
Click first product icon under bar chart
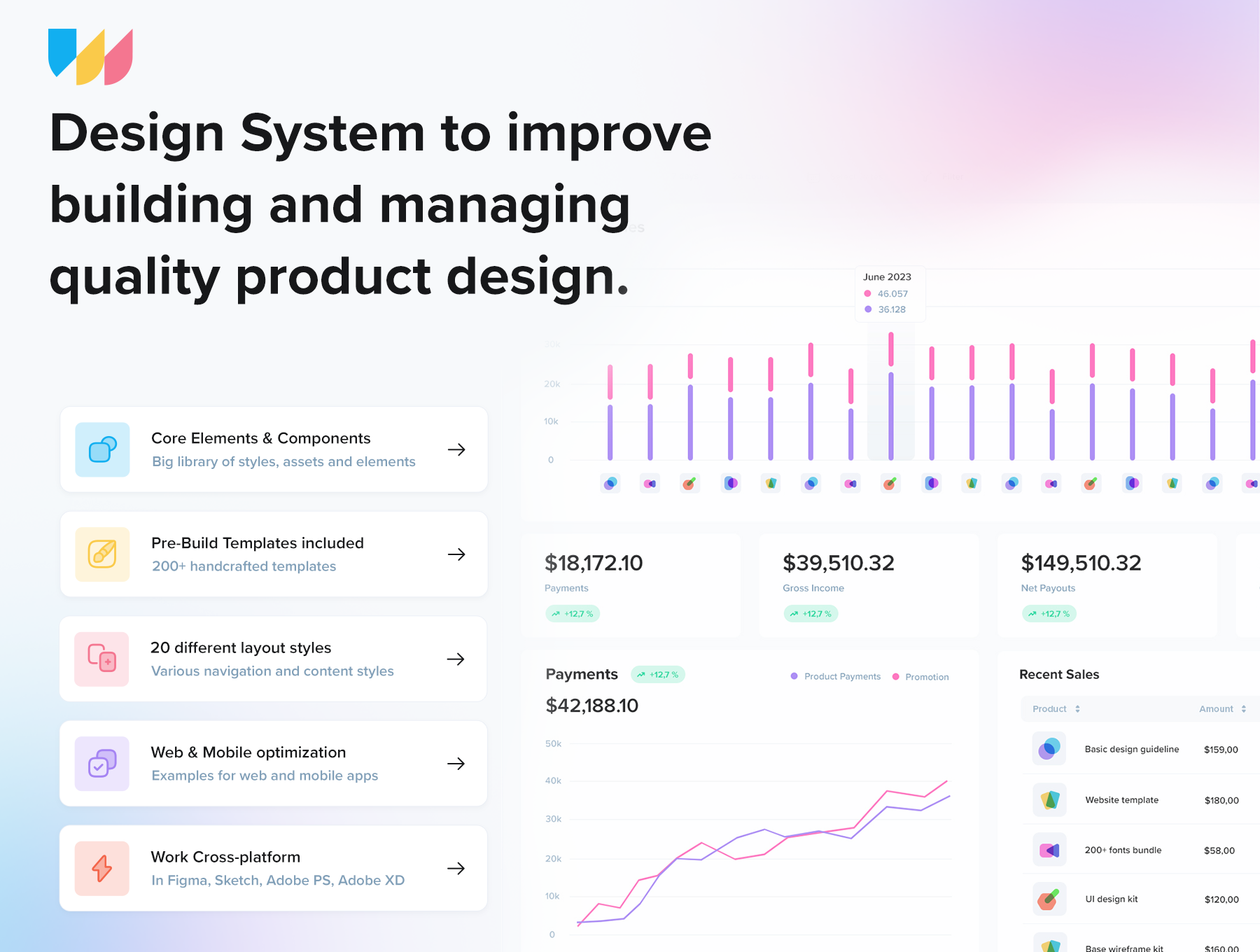click(x=610, y=483)
